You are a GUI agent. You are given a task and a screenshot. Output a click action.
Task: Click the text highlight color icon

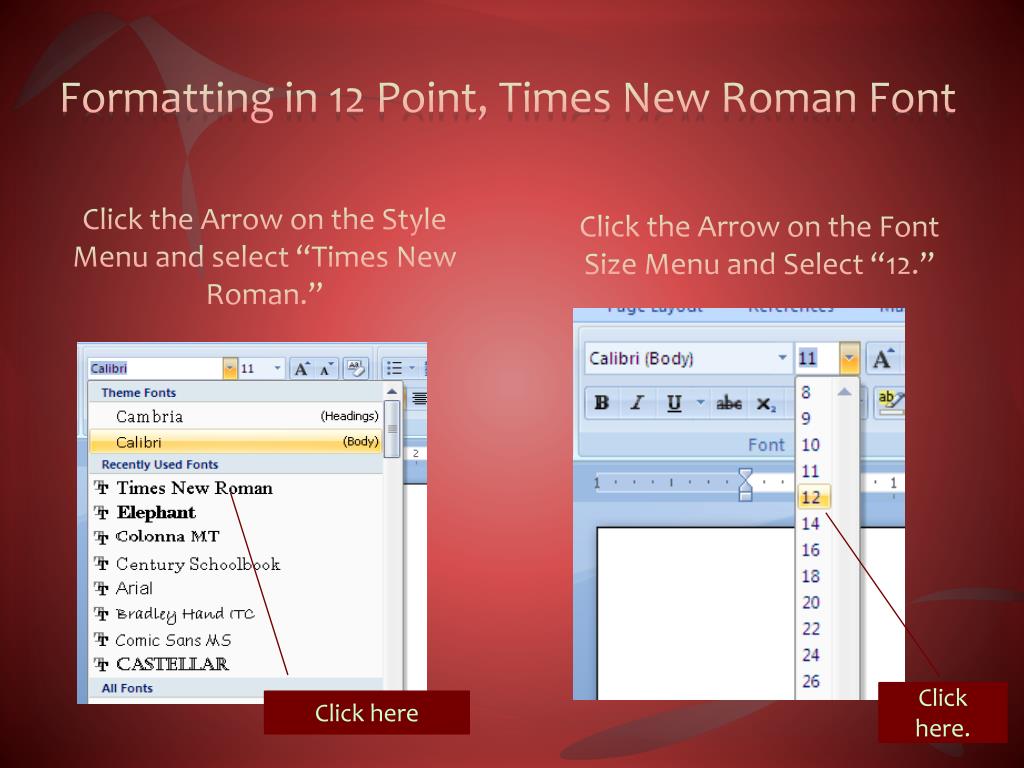[x=889, y=400]
